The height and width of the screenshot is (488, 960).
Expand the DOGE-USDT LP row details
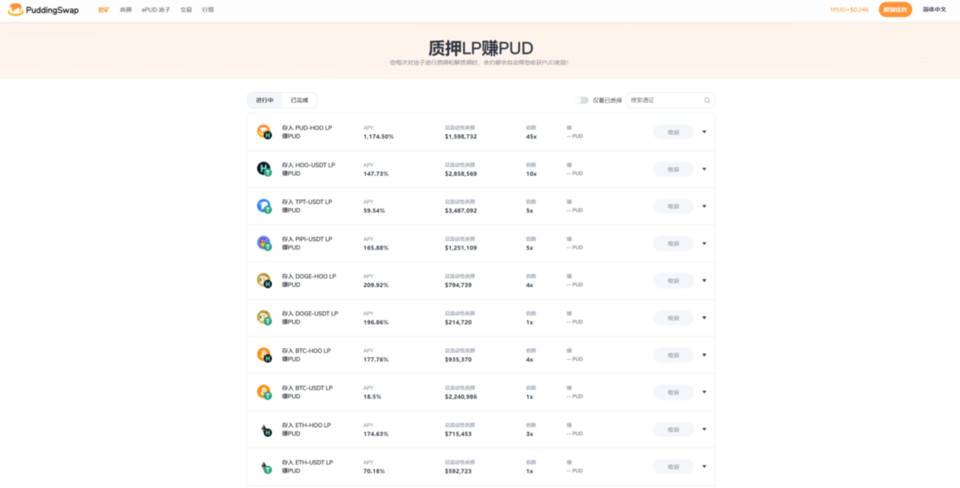click(704, 318)
